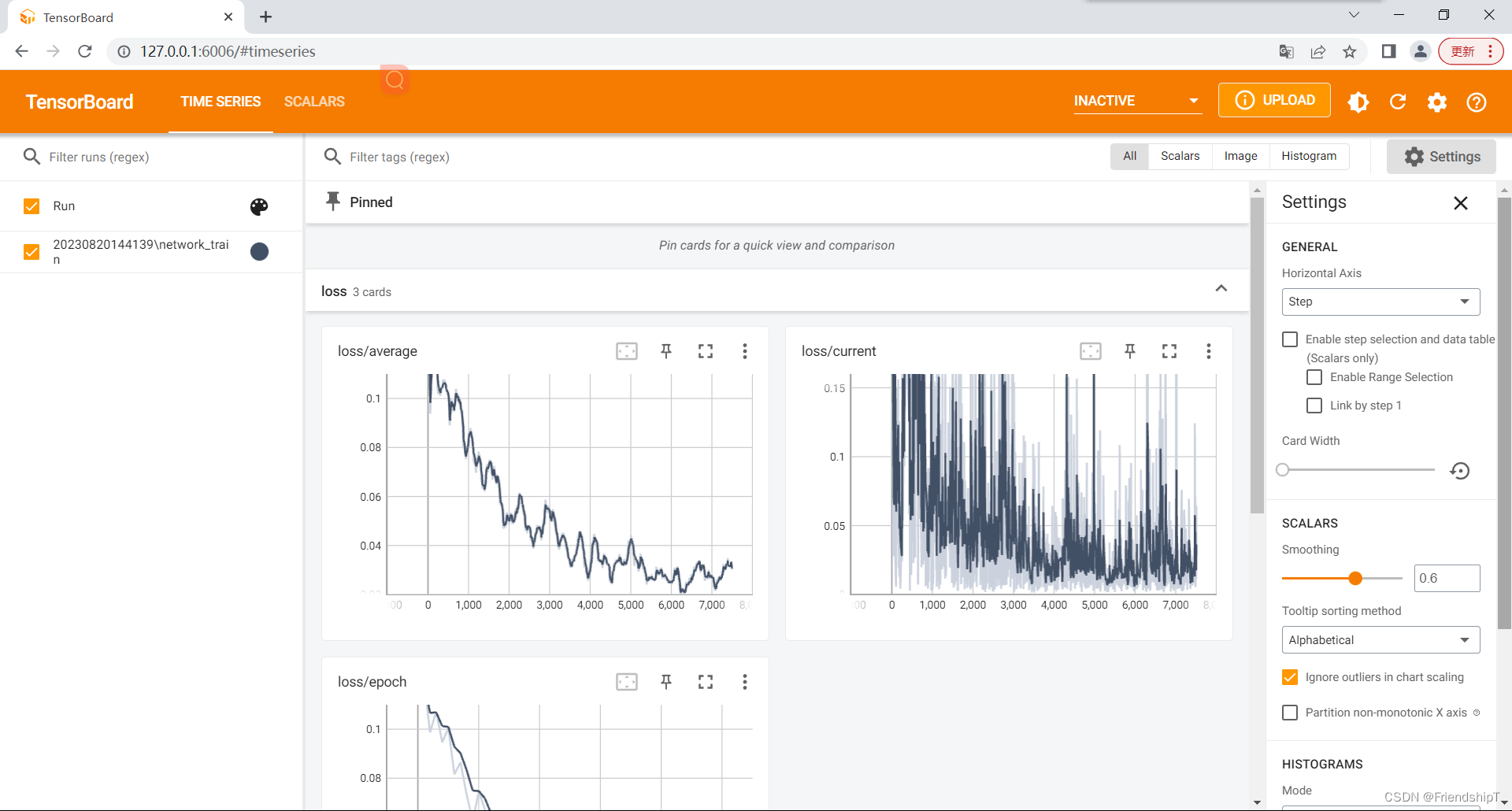View site information icon in address bar
1512x811 pixels.
point(124,52)
